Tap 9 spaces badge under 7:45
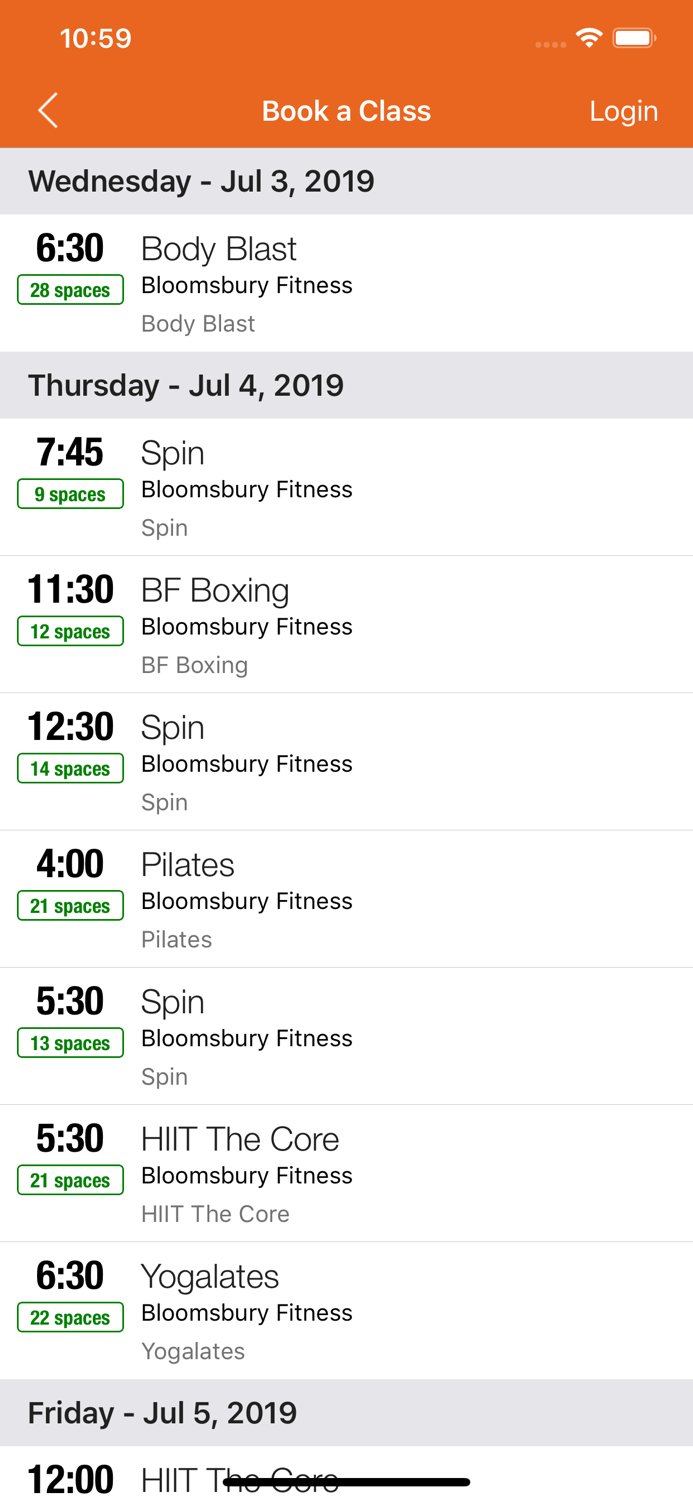The width and height of the screenshot is (693, 1500). point(70,493)
